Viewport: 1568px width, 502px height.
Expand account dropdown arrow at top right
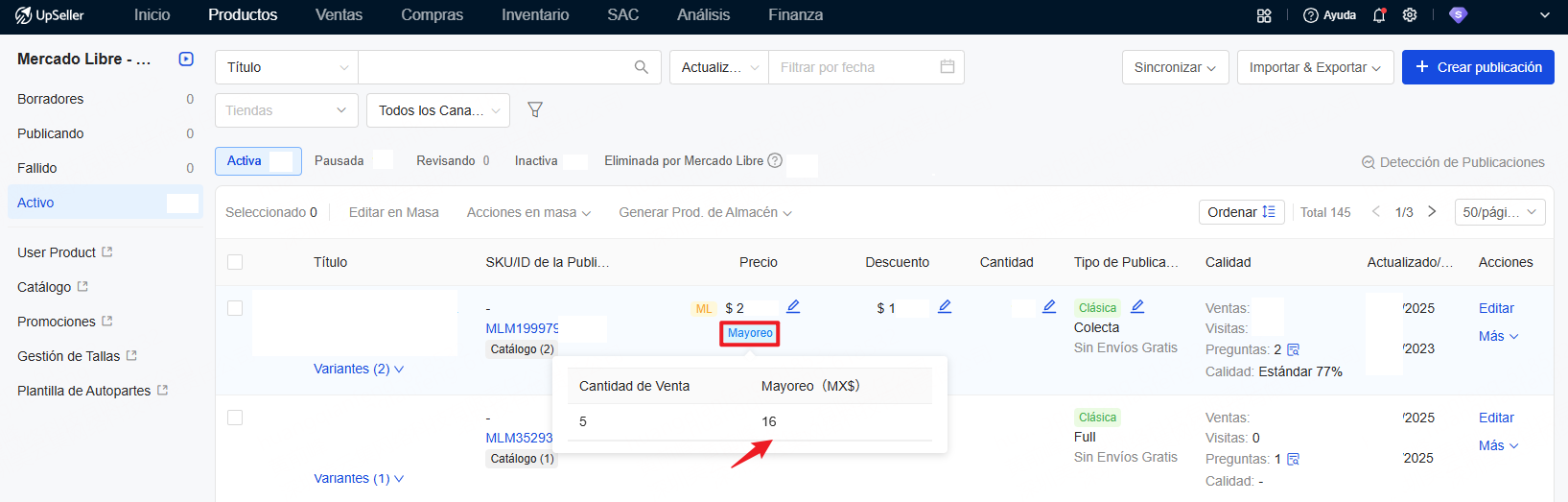point(1545,15)
